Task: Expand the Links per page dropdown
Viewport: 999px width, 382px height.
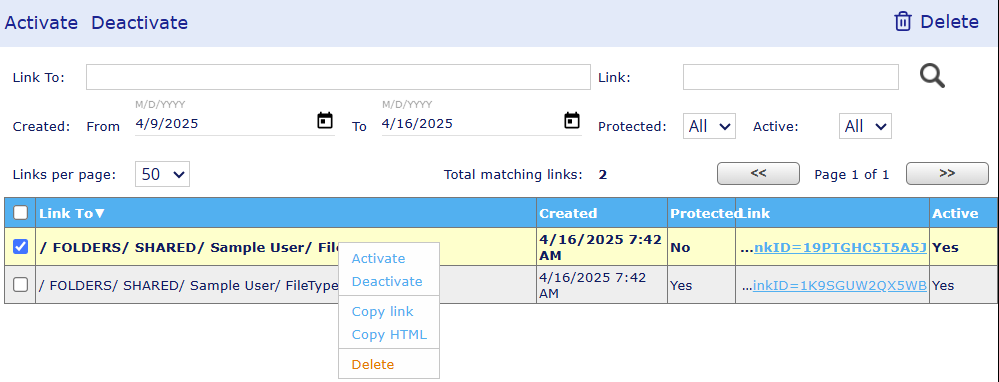Action: coord(162,174)
